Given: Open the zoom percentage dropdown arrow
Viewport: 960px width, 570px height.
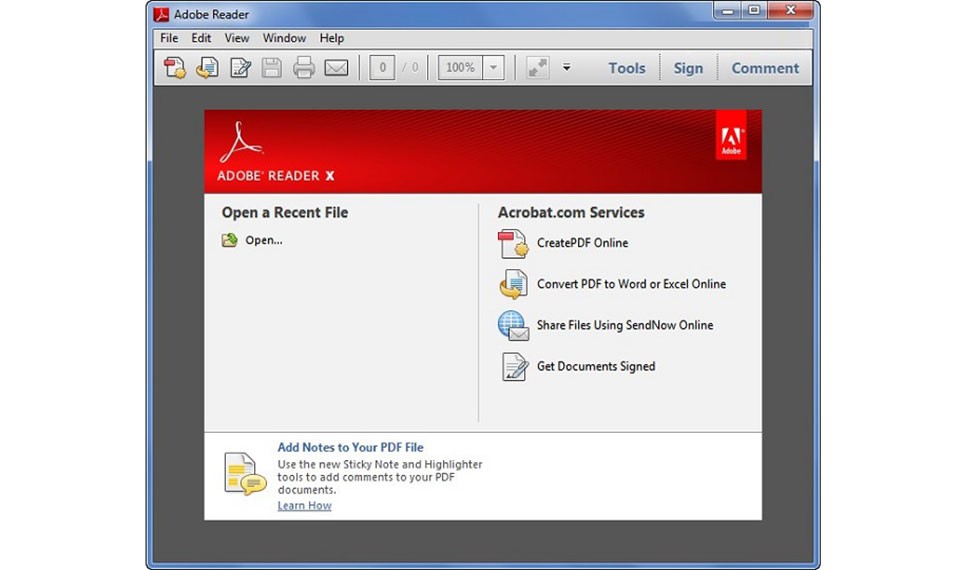Looking at the screenshot, I should tap(493, 67).
